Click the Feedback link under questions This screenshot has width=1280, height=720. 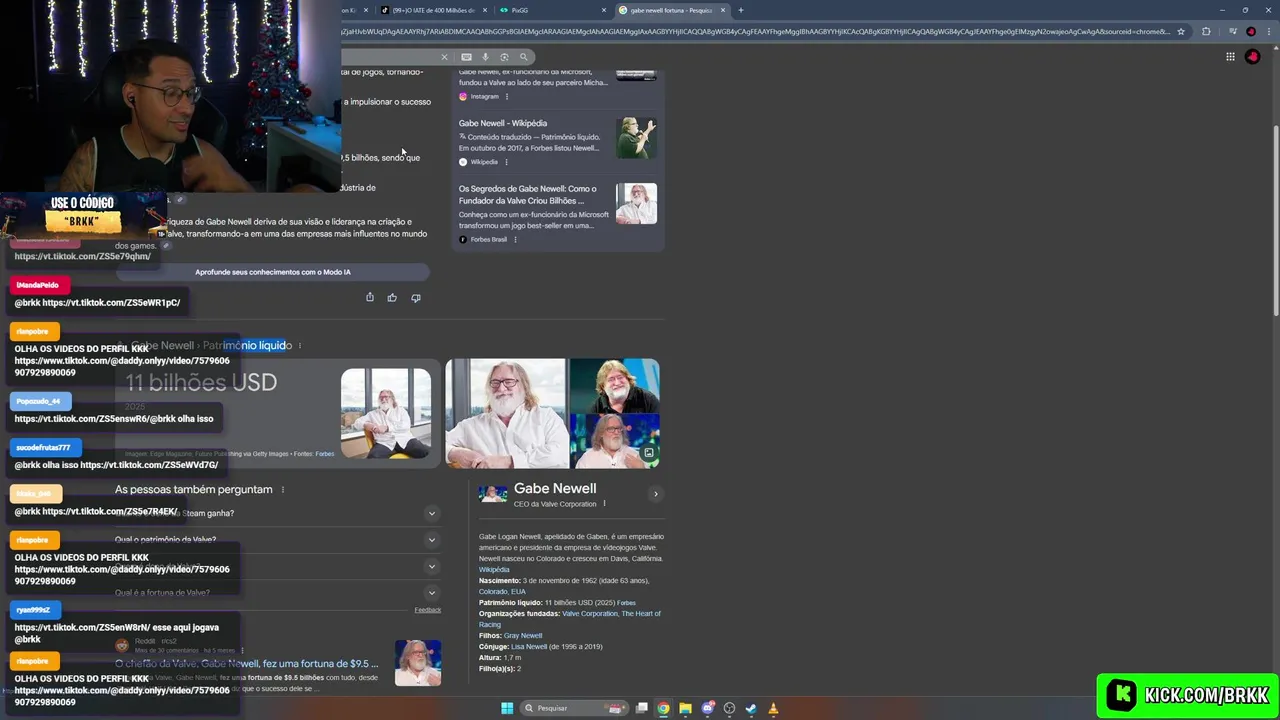(428, 610)
